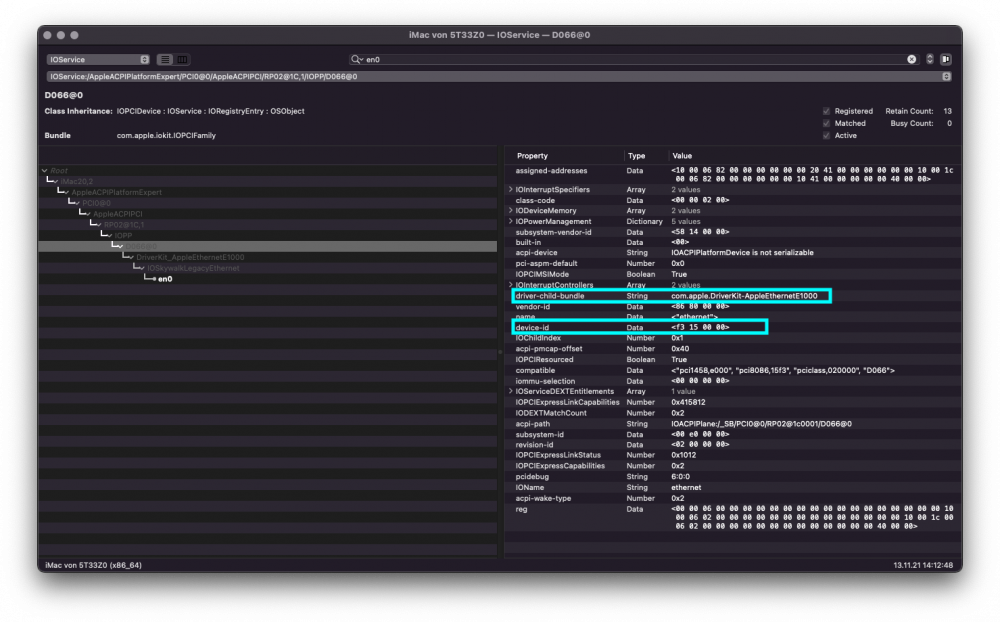The width and height of the screenshot is (1000, 622).
Task: Select the IOName property row
Action: 733,487
